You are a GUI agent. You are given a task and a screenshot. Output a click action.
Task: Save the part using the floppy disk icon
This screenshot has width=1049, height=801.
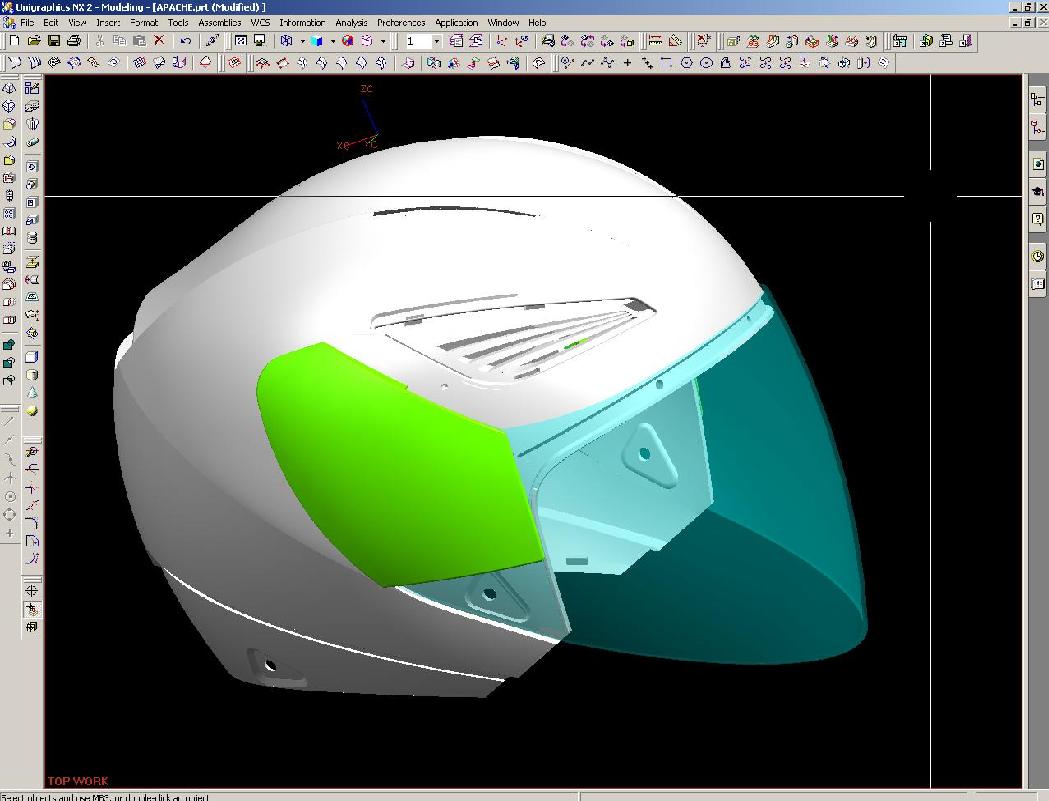point(54,41)
